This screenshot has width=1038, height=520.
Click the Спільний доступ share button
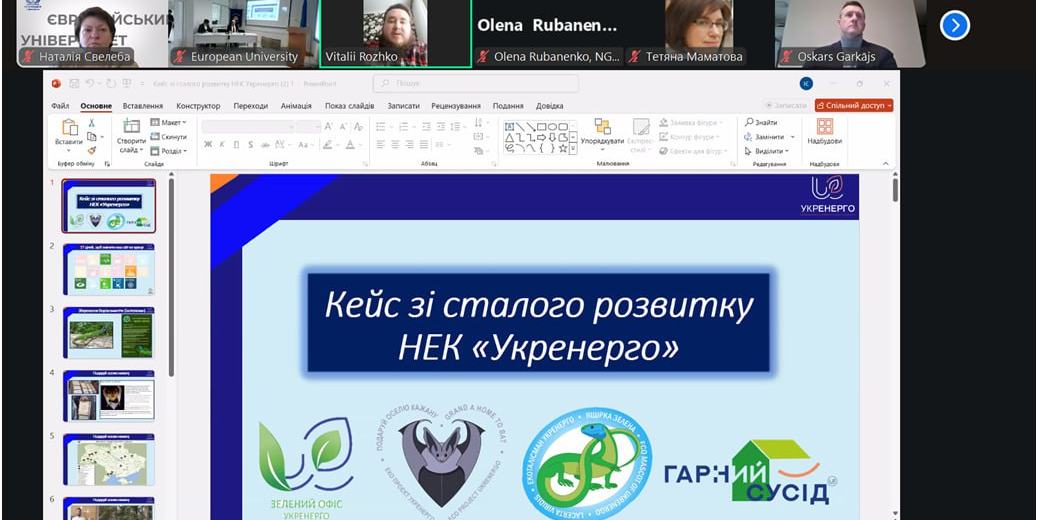(x=854, y=105)
